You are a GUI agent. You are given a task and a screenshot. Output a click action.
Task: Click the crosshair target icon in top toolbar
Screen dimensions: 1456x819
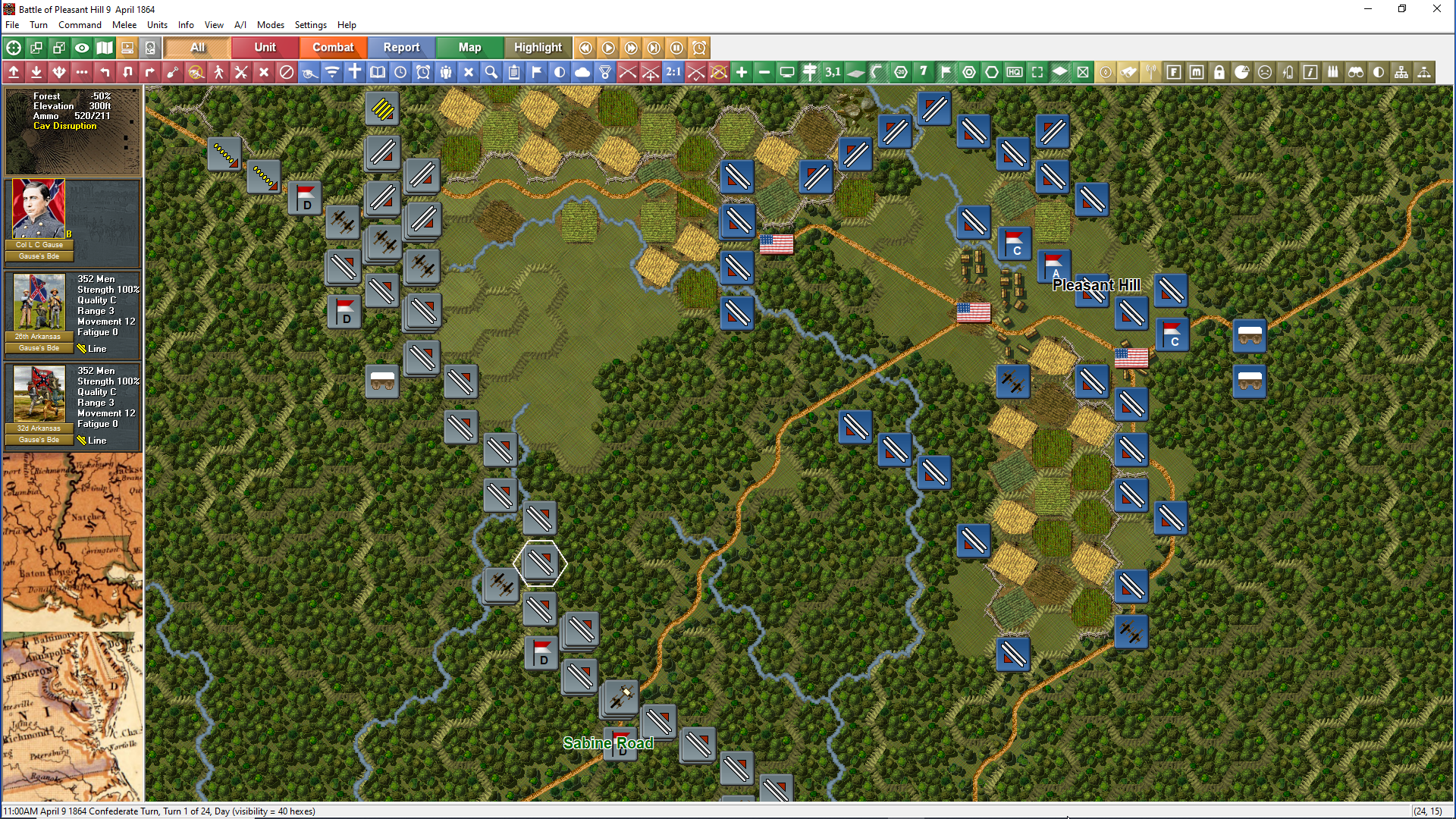[14, 48]
